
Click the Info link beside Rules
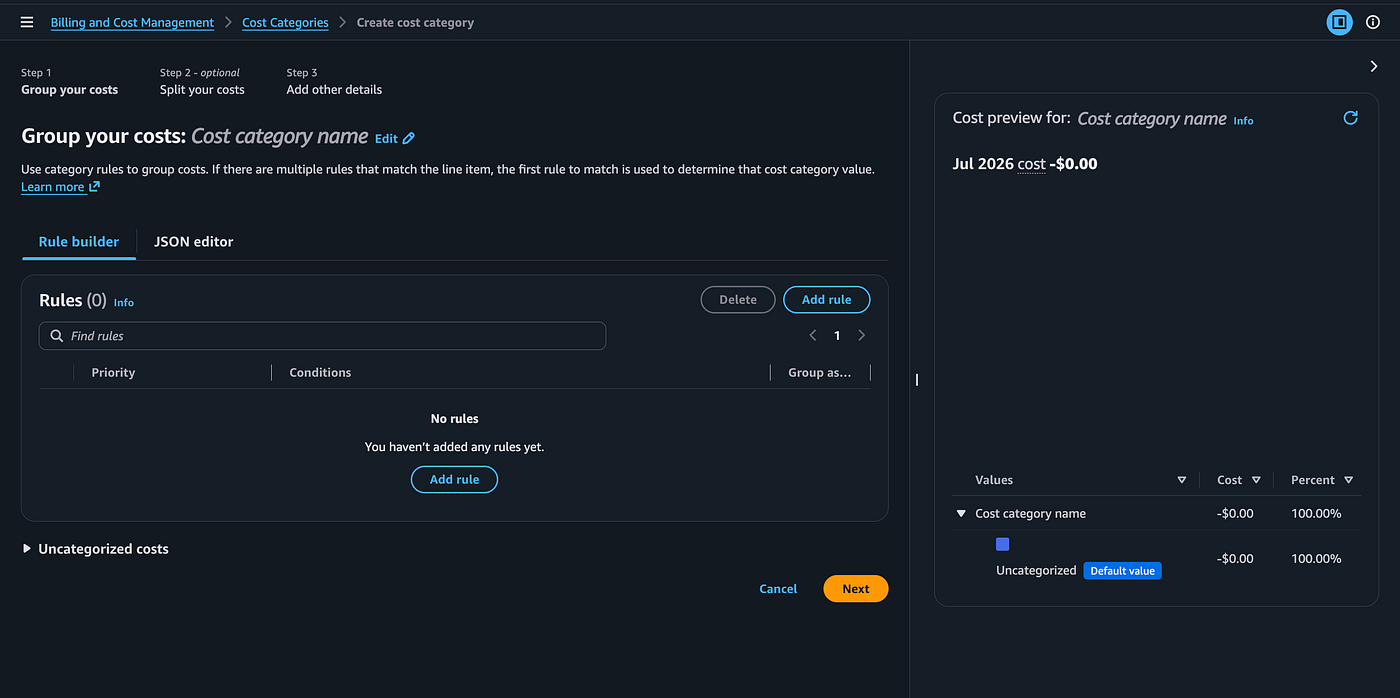click(124, 302)
